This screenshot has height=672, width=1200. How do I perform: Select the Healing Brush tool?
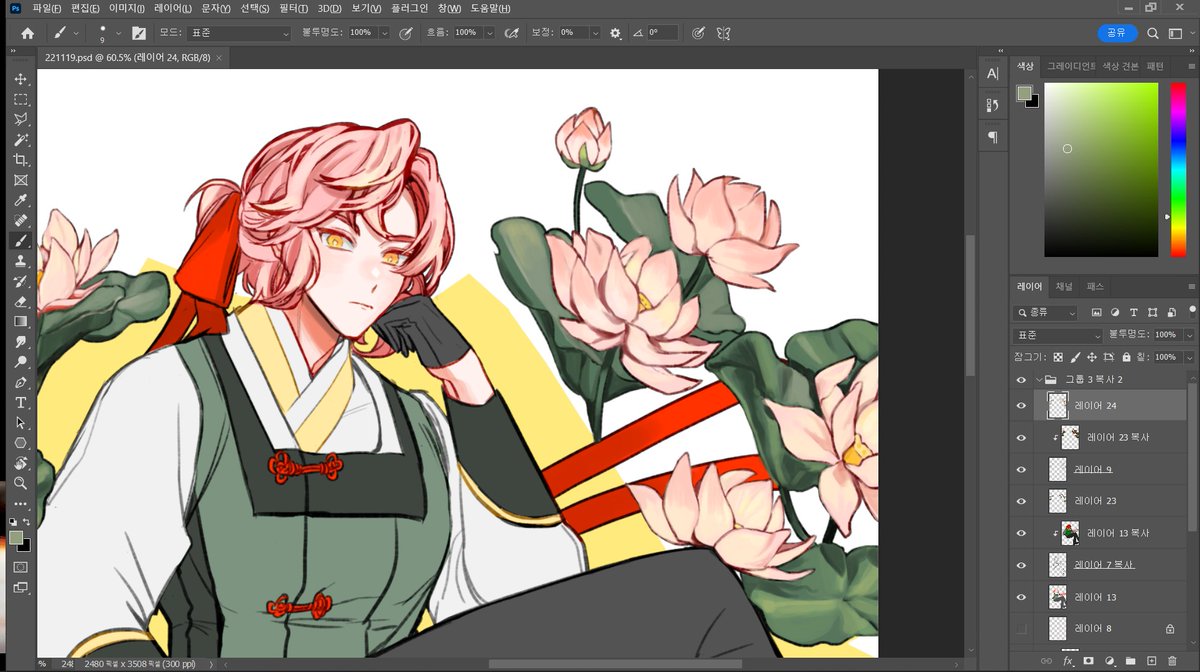tap(20, 220)
